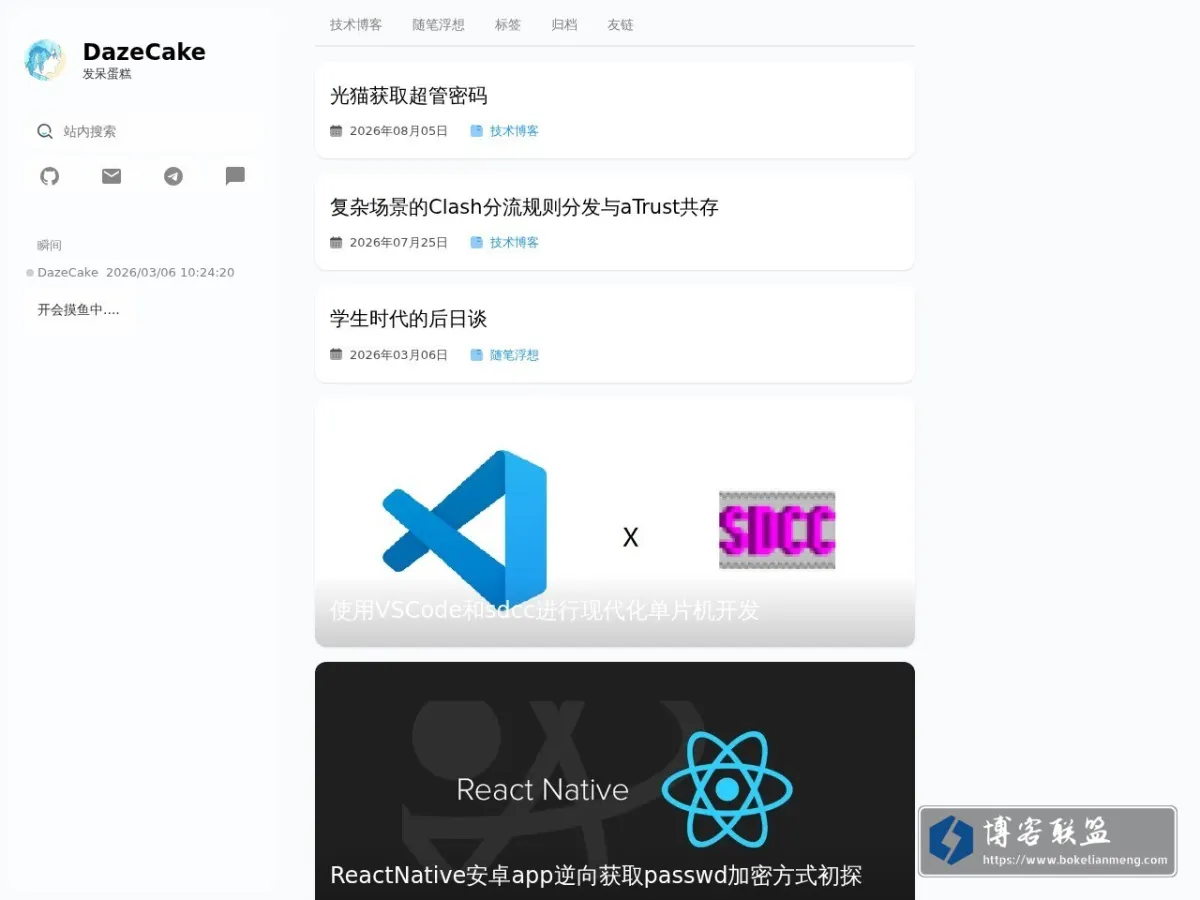Image resolution: width=1200 pixels, height=900 pixels.
Task: Open the article 学生时代的后日谈
Action: coord(409,319)
